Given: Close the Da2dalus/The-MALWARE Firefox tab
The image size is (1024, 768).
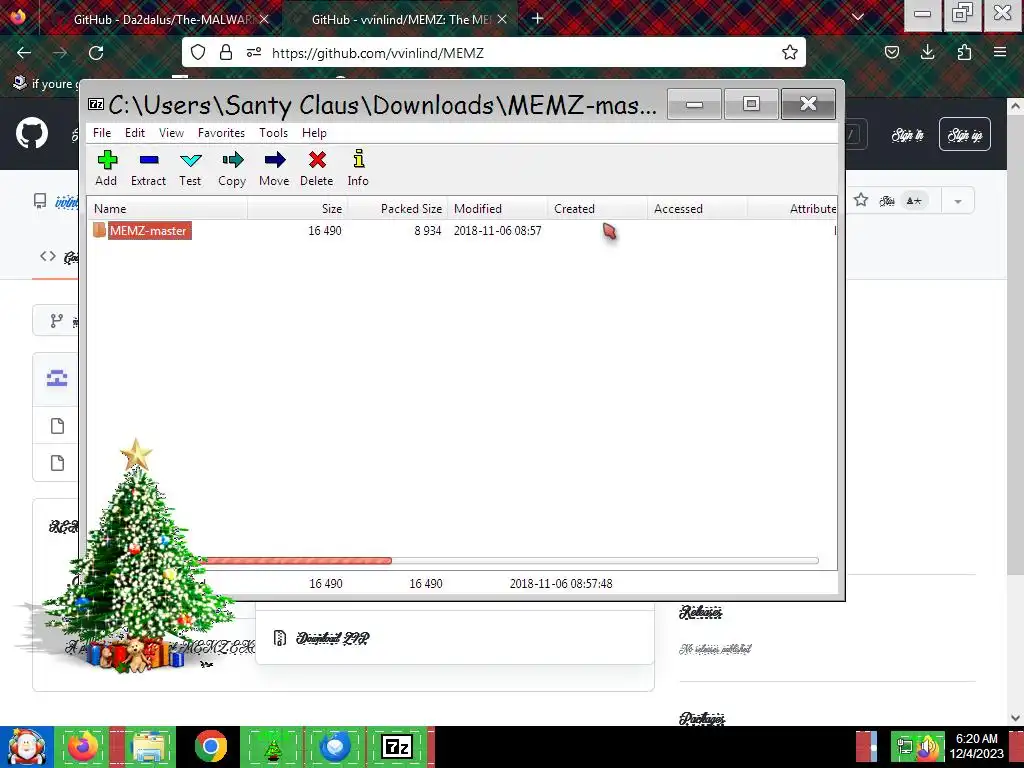Looking at the screenshot, I should click(x=264, y=19).
